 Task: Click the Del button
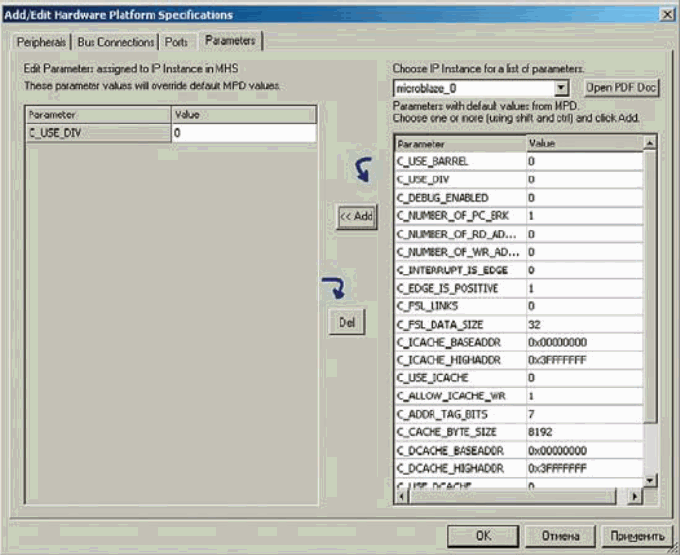click(x=347, y=322)
